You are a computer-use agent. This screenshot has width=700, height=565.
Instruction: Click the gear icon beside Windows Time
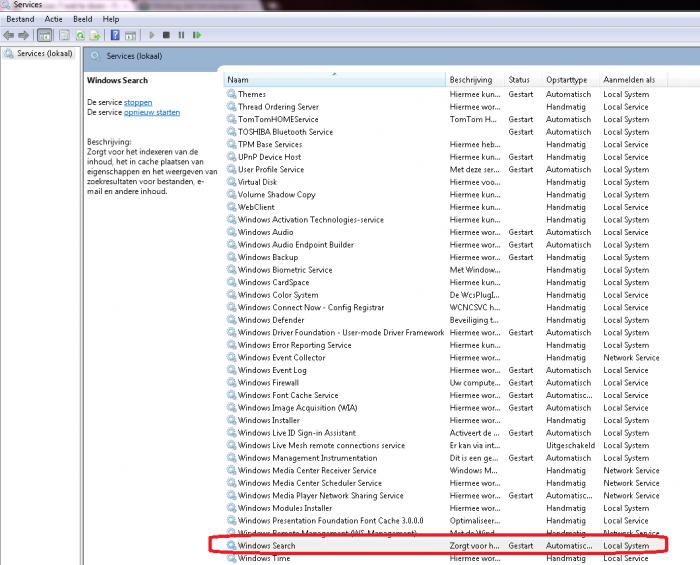(x=231, y=558)
